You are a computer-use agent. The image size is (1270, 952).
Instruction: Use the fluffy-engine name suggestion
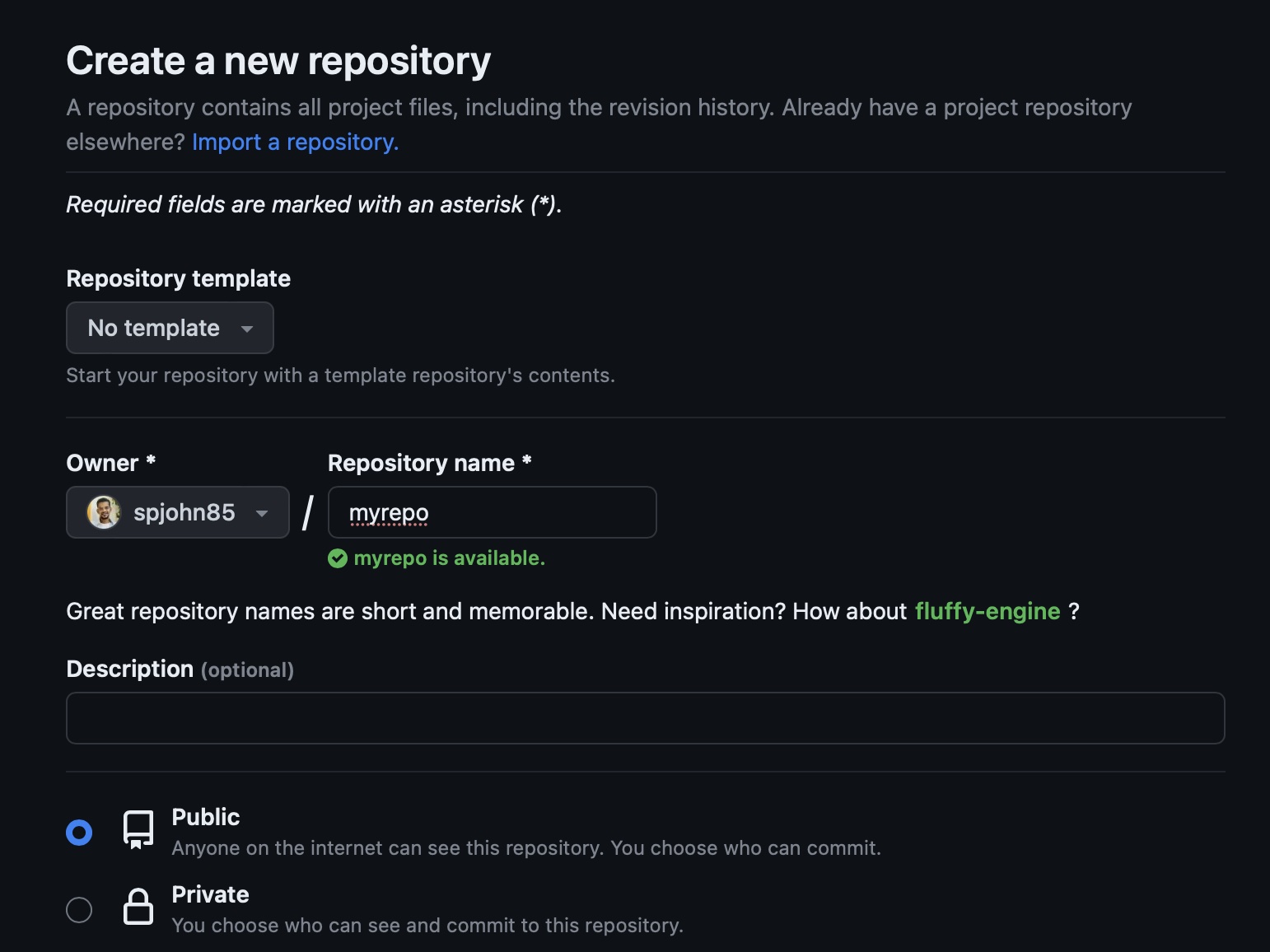click(x=988, y=611)
